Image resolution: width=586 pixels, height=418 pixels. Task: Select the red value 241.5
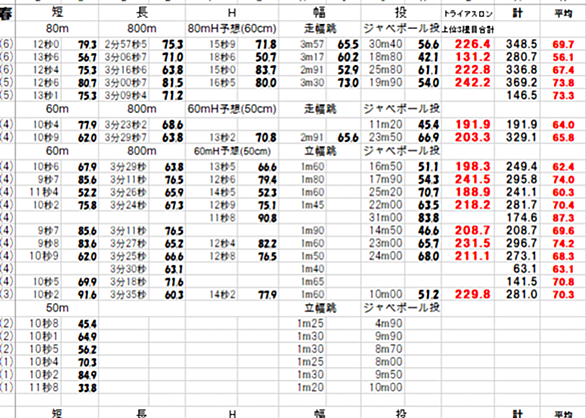coord(472,179)
